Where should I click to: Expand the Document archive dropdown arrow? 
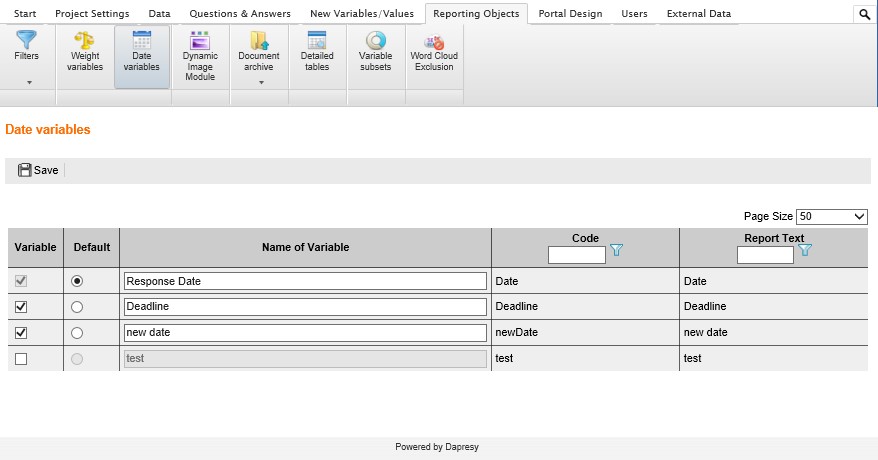click(259, 82)
